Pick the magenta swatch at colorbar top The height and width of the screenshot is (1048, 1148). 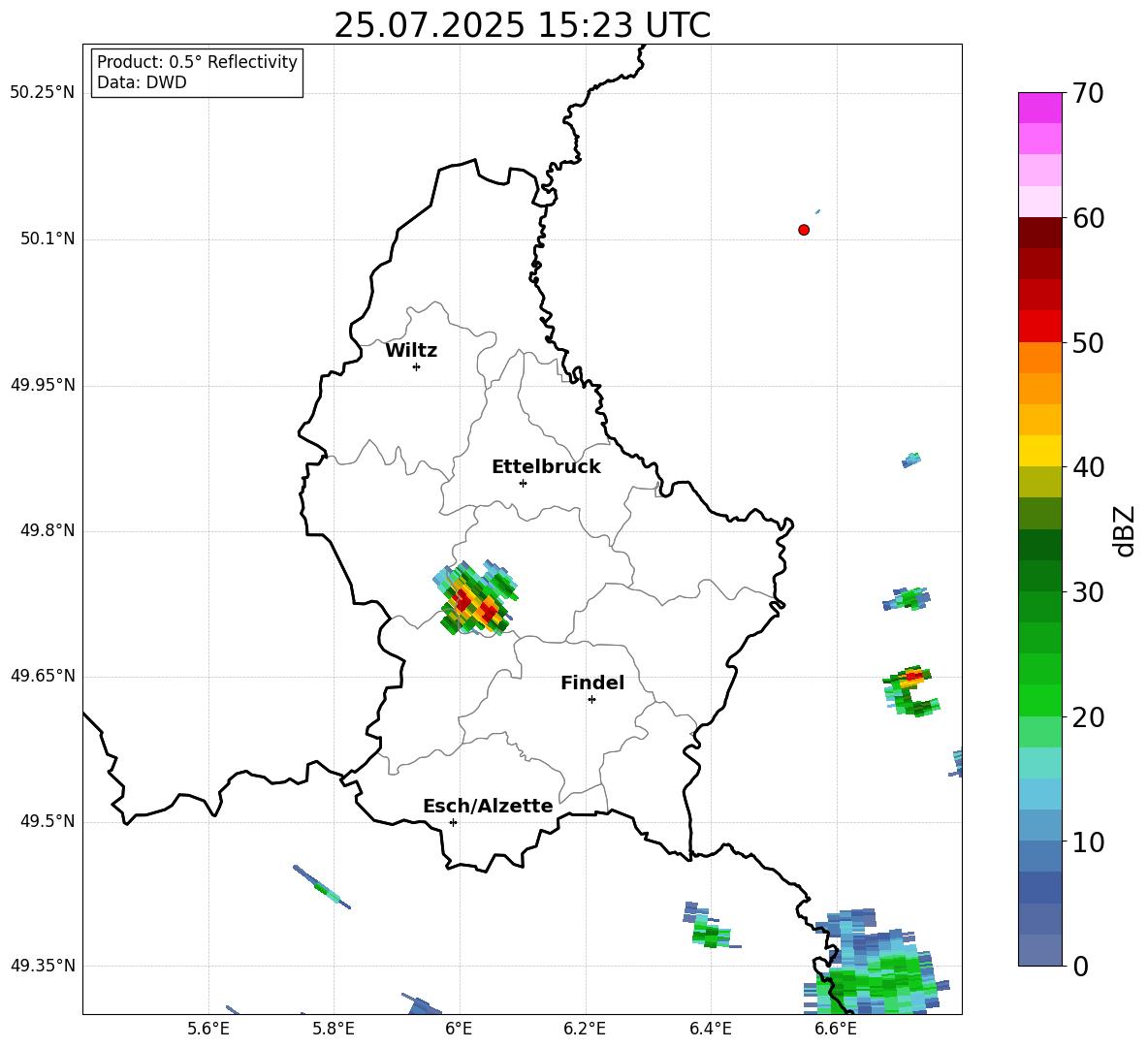pyautogui.click(x=1039, y=109)
